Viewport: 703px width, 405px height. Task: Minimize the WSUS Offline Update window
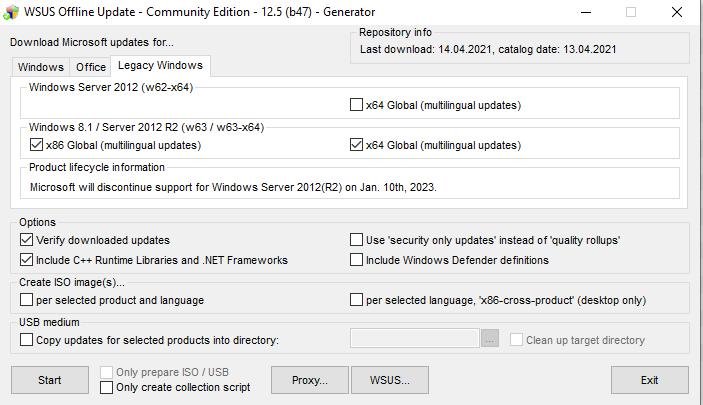584,12
